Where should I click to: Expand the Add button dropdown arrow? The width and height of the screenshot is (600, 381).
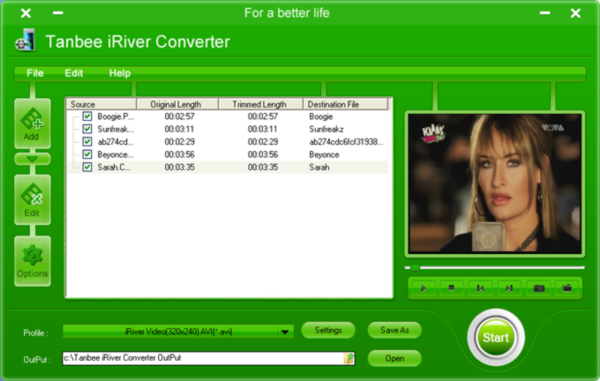pos(32,159)
